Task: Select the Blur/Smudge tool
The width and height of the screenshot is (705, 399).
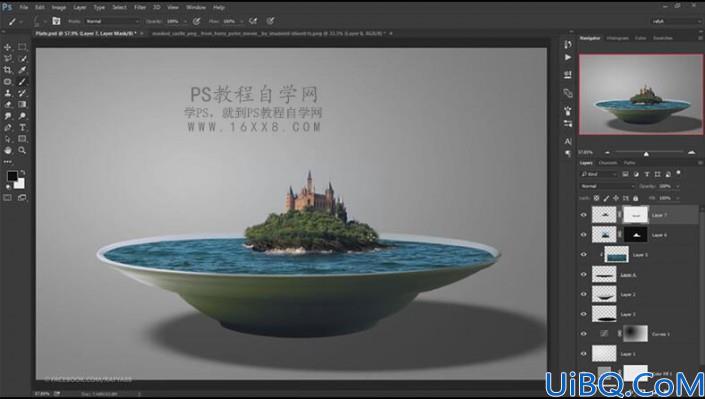Action: click(x=8, y=116)
